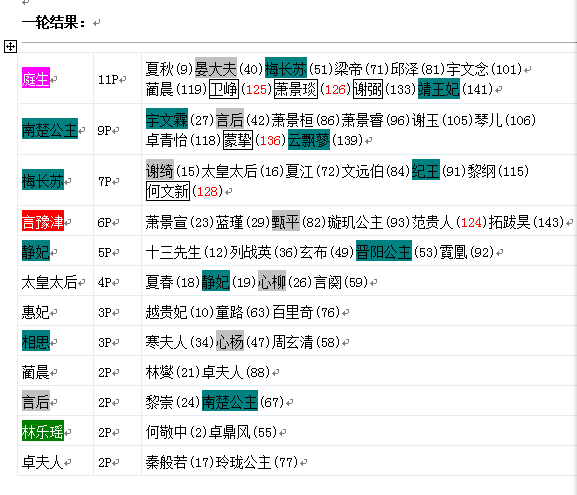Click the name 霓凰
Viewport: 577px width, 495px height.
point(454,252)
